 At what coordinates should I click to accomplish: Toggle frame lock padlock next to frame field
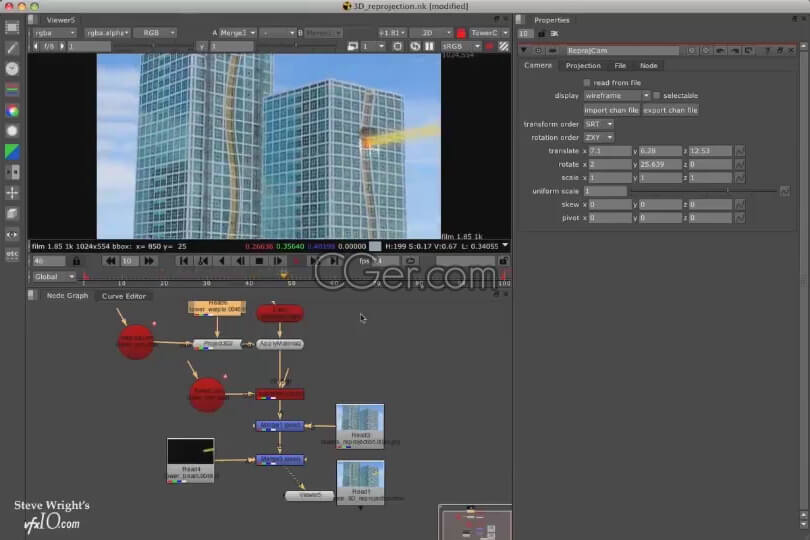[76, 261]
